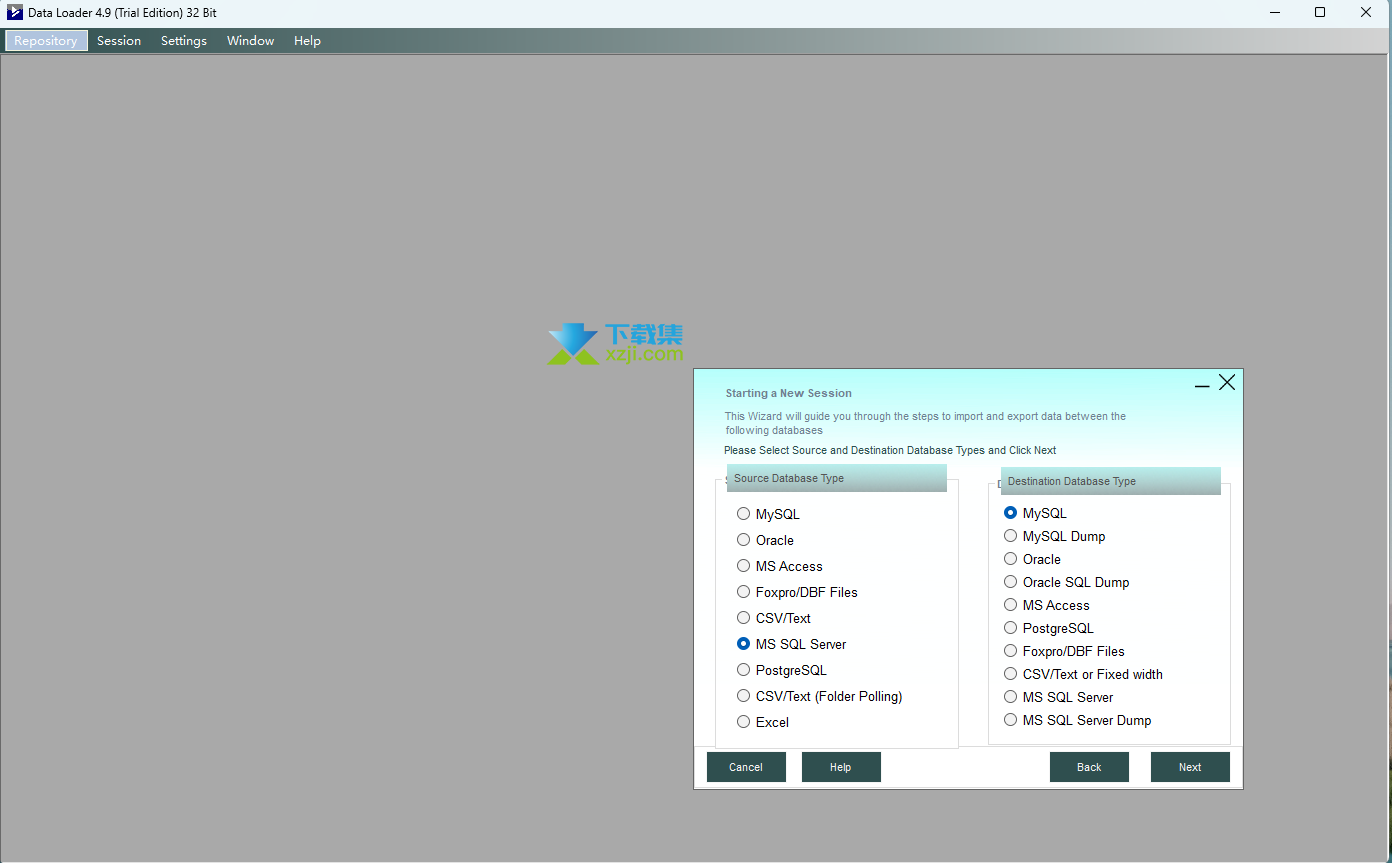The width and height of the screenshot is (1392, 863).
Task: Proceed with the Next button
Action: (1190, 767)
